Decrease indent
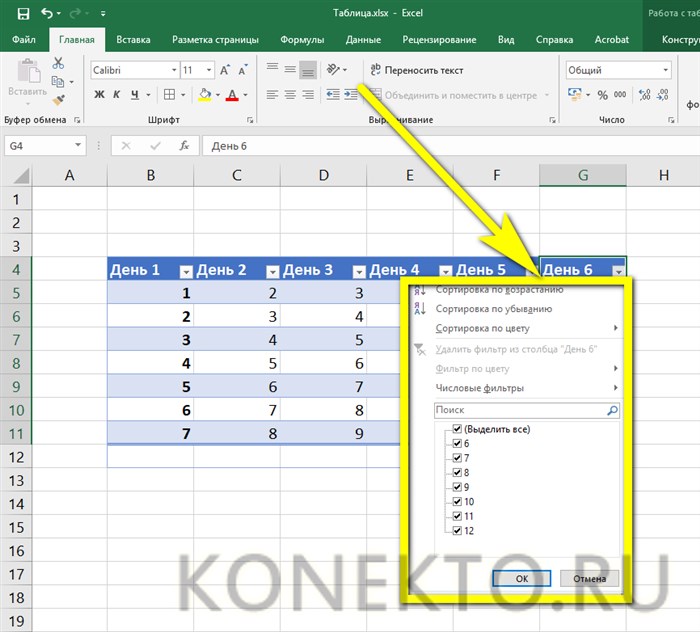 (x=333, y=95)
